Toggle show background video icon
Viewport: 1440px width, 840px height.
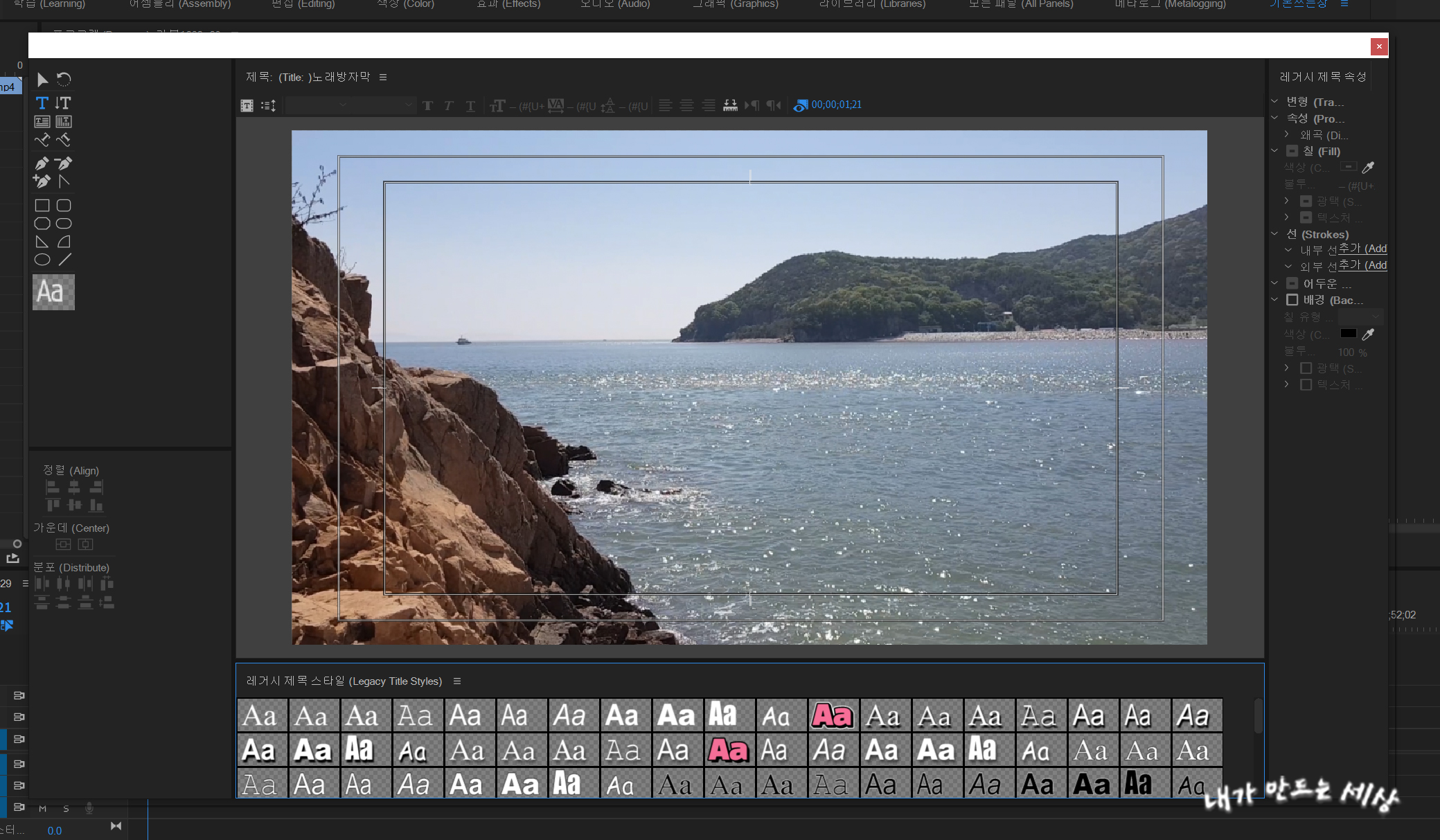click(800, 105)
